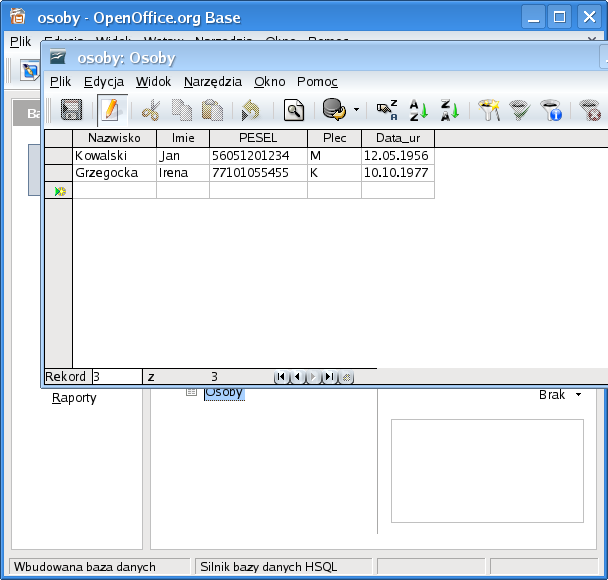
Task: Open Plik menu in Osoby window
Action: pyautogui.click(x=60, y=82)
